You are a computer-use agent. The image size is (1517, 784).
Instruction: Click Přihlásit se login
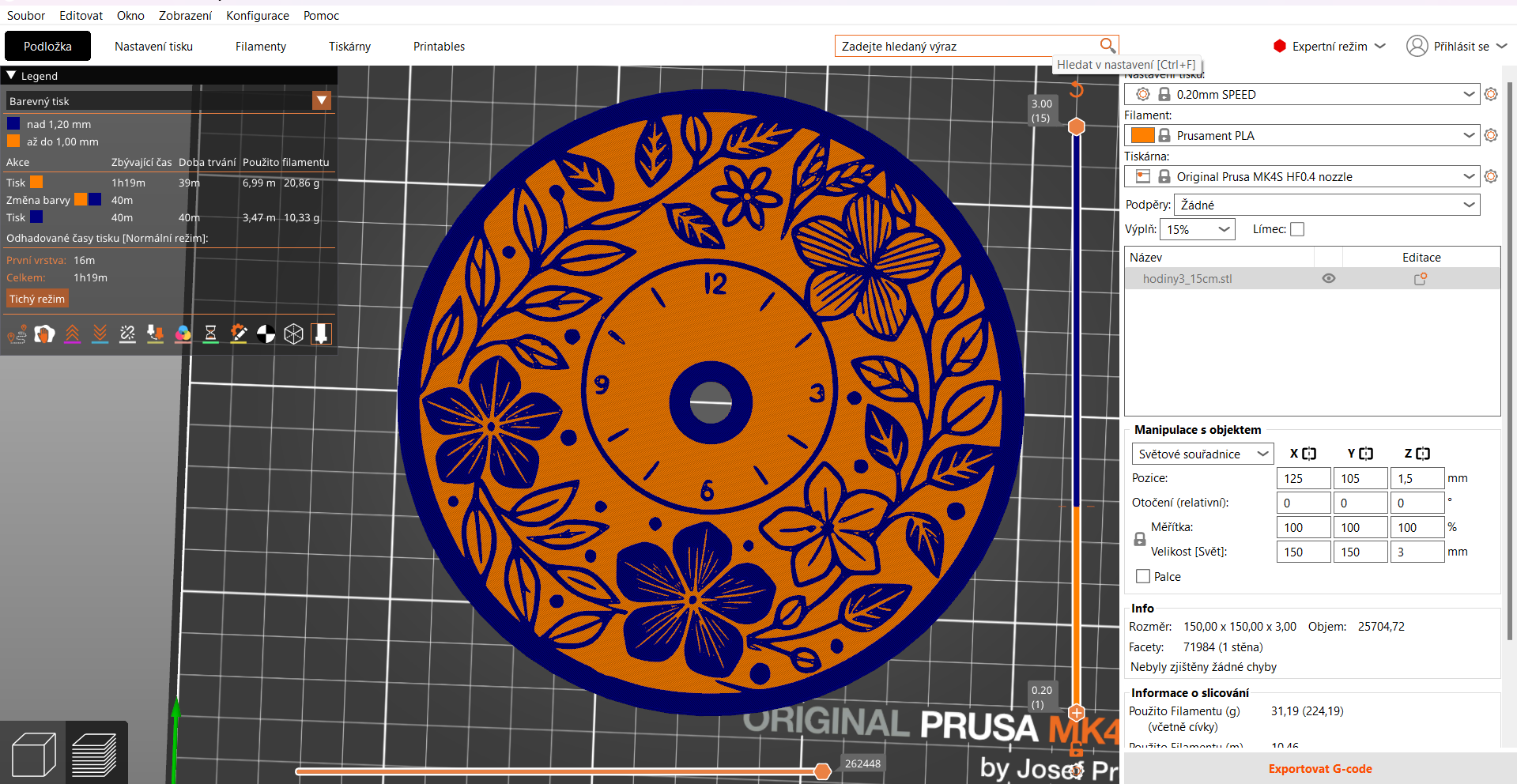tap(1457, 46)
